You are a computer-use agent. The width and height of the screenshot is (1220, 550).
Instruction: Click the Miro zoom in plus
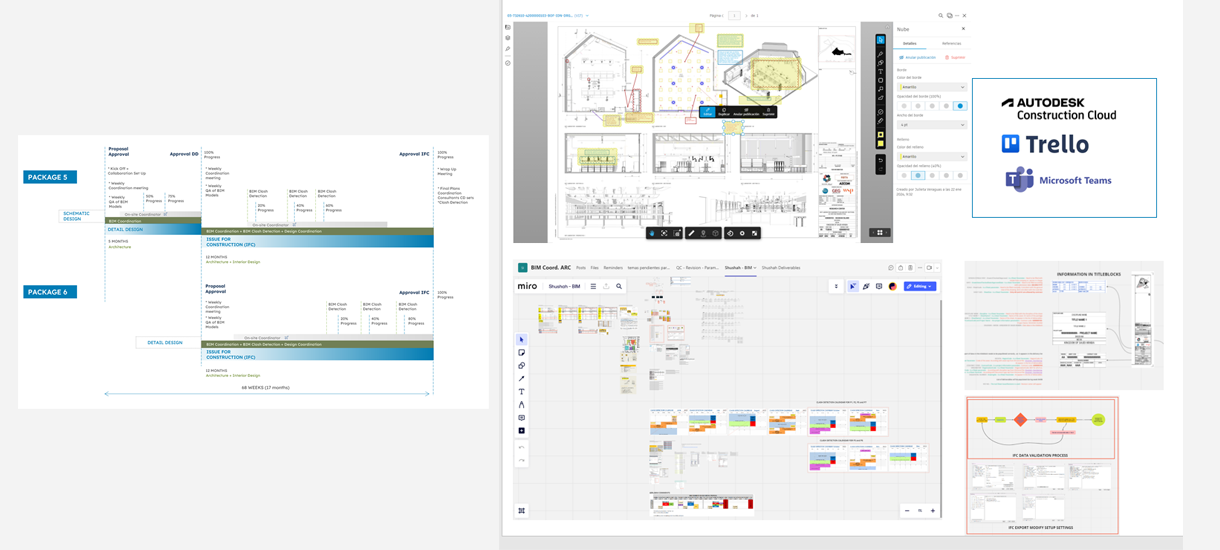coord(932,511)
